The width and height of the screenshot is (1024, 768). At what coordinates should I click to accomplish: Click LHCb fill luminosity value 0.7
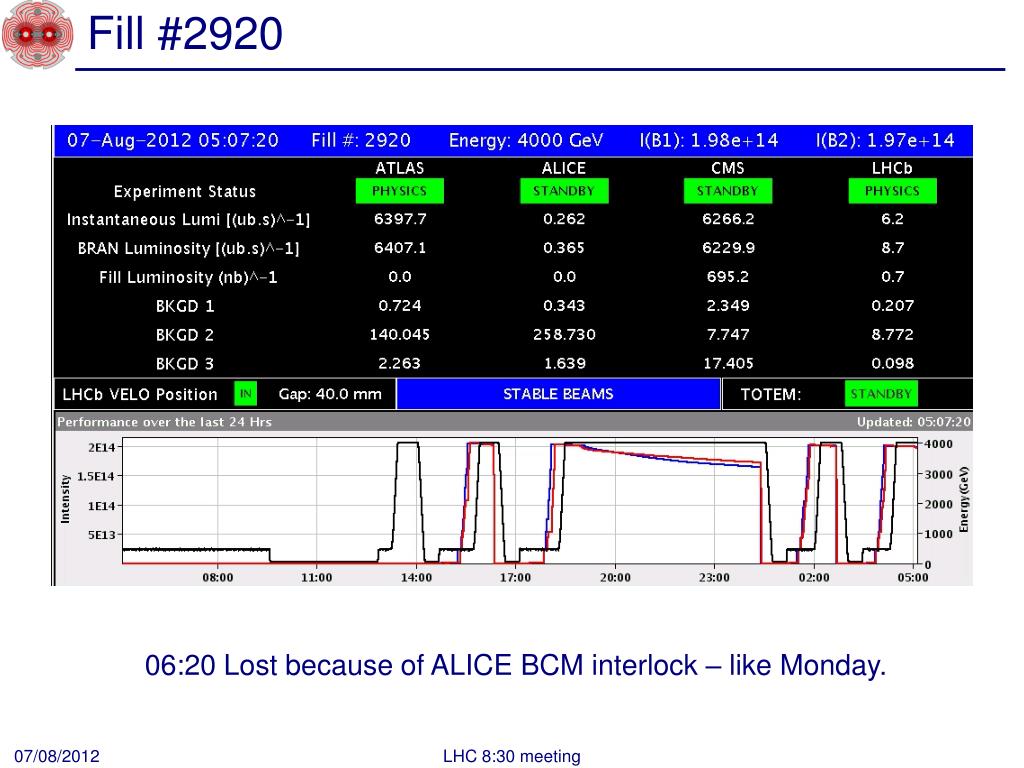(892, 276)
